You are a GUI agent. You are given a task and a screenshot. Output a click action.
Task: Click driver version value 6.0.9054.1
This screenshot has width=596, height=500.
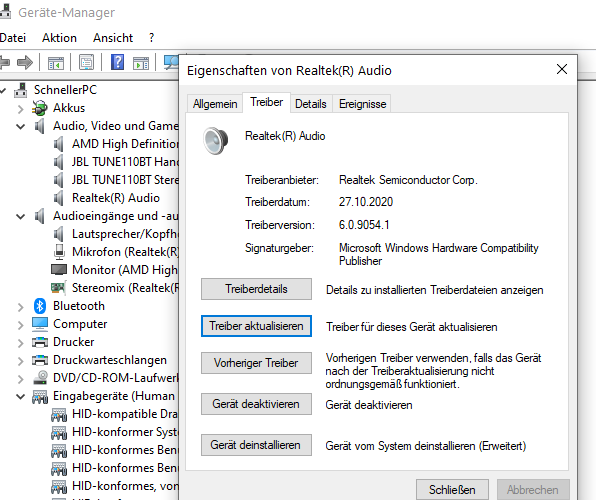pyautogui.click(x=364, y=225)
